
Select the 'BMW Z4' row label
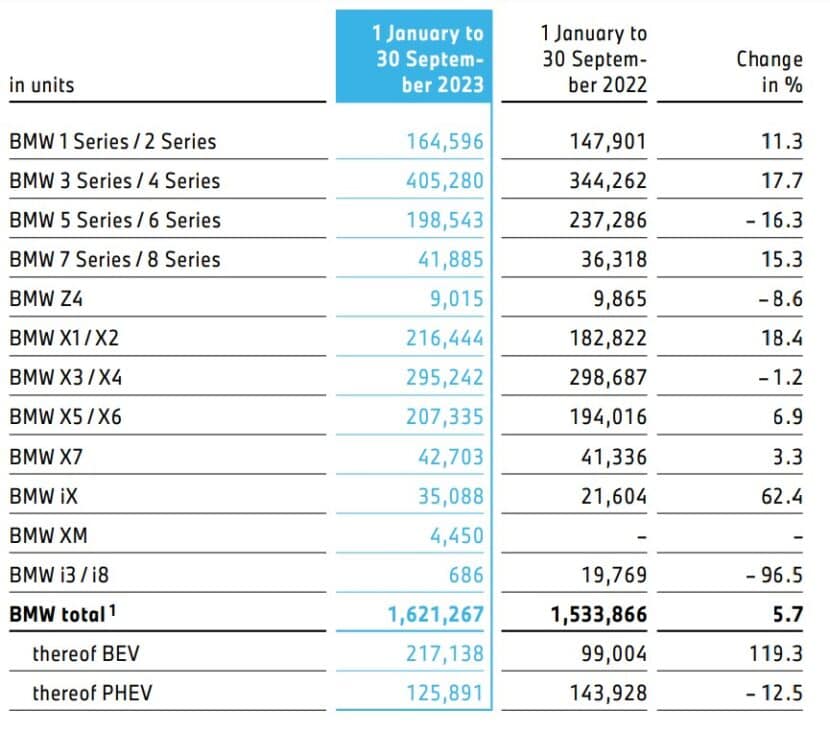click(x=48, y=299)
